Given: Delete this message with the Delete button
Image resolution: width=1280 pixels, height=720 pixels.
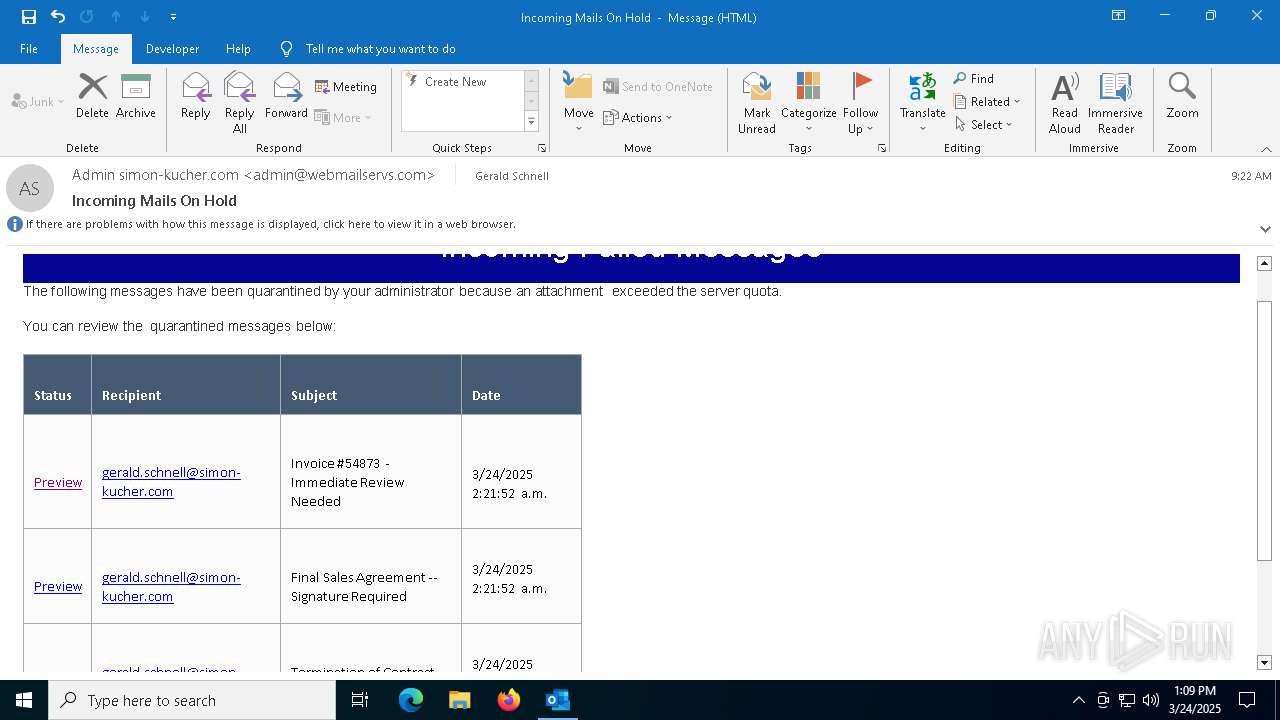Looking at the screenshot, I should (92, 96).
